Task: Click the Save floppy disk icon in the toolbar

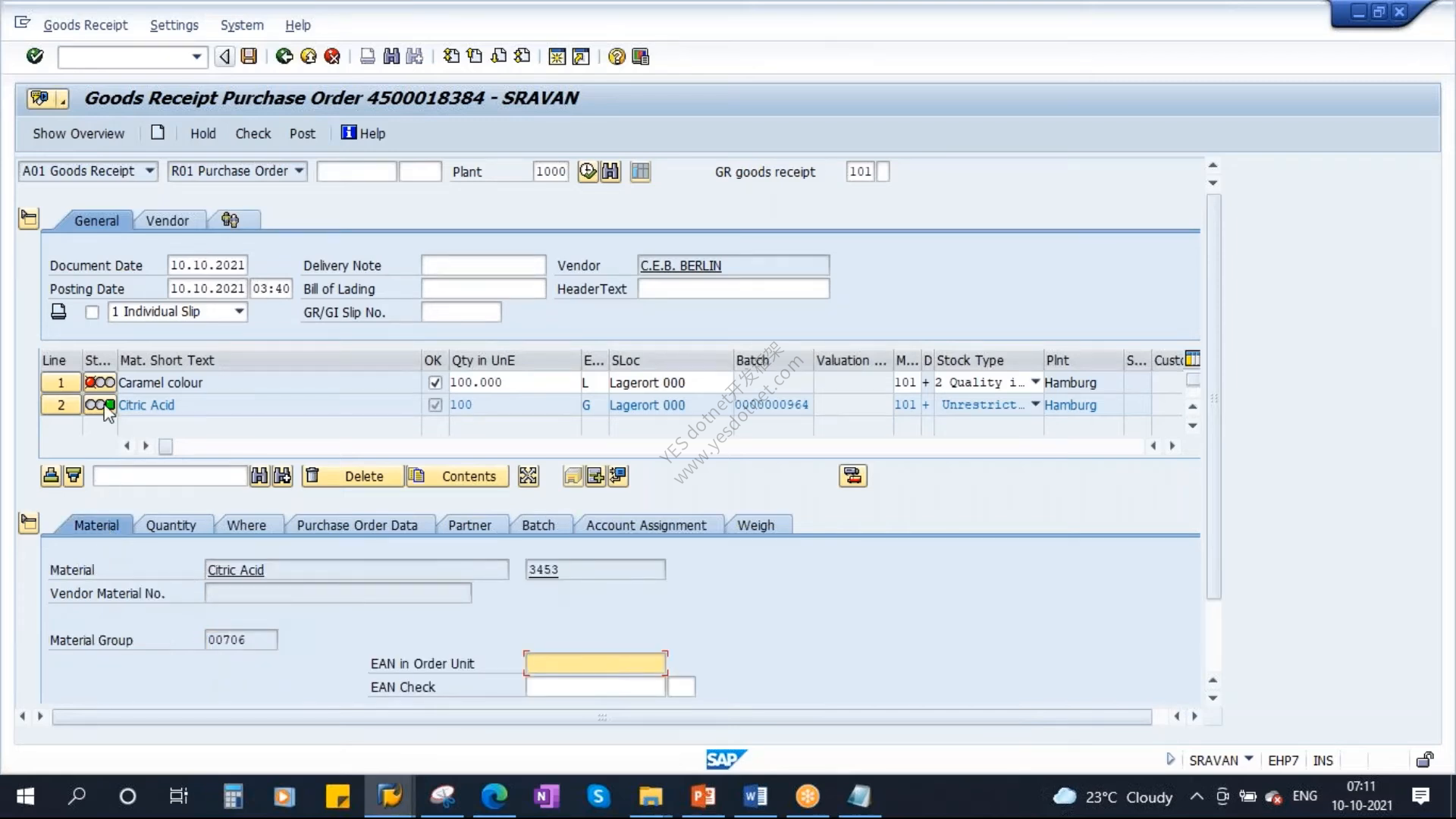Action: tap(249, 56)
